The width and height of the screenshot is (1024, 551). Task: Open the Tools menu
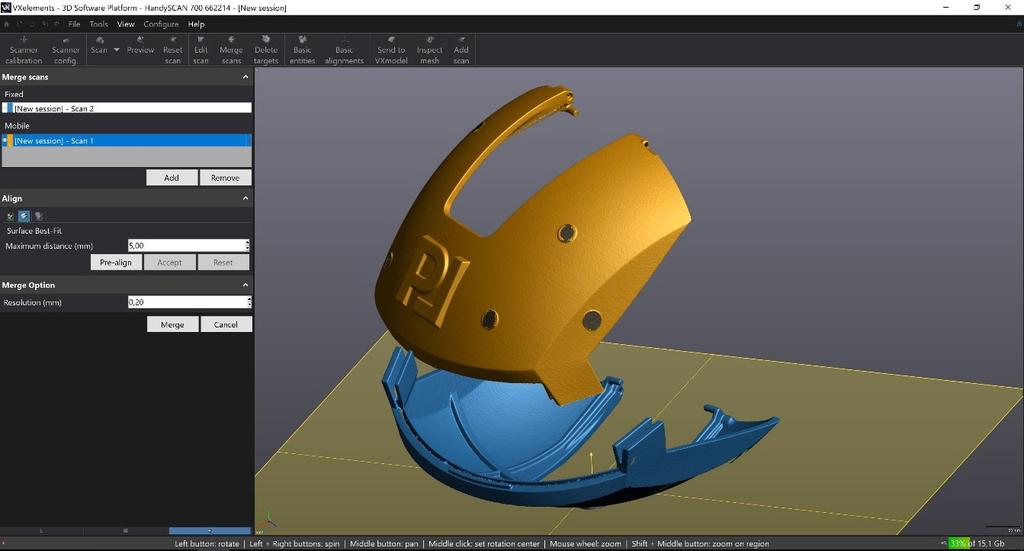click(x=99, y=24)
